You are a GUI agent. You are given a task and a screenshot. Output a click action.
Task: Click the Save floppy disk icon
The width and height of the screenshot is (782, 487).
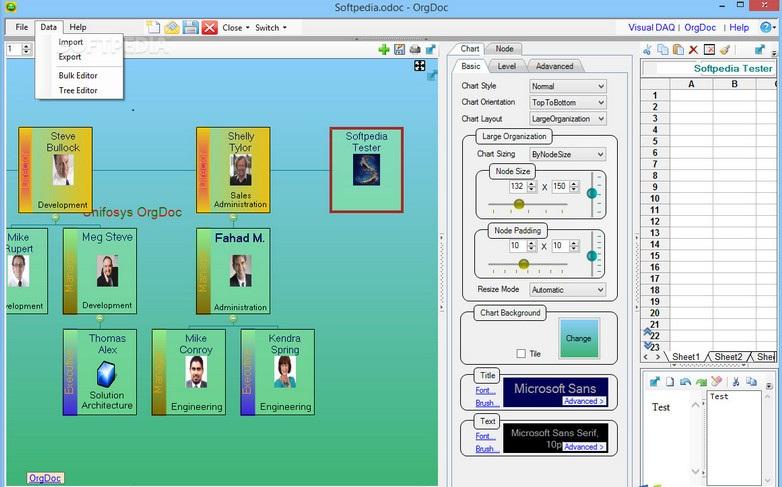[190, 27]
